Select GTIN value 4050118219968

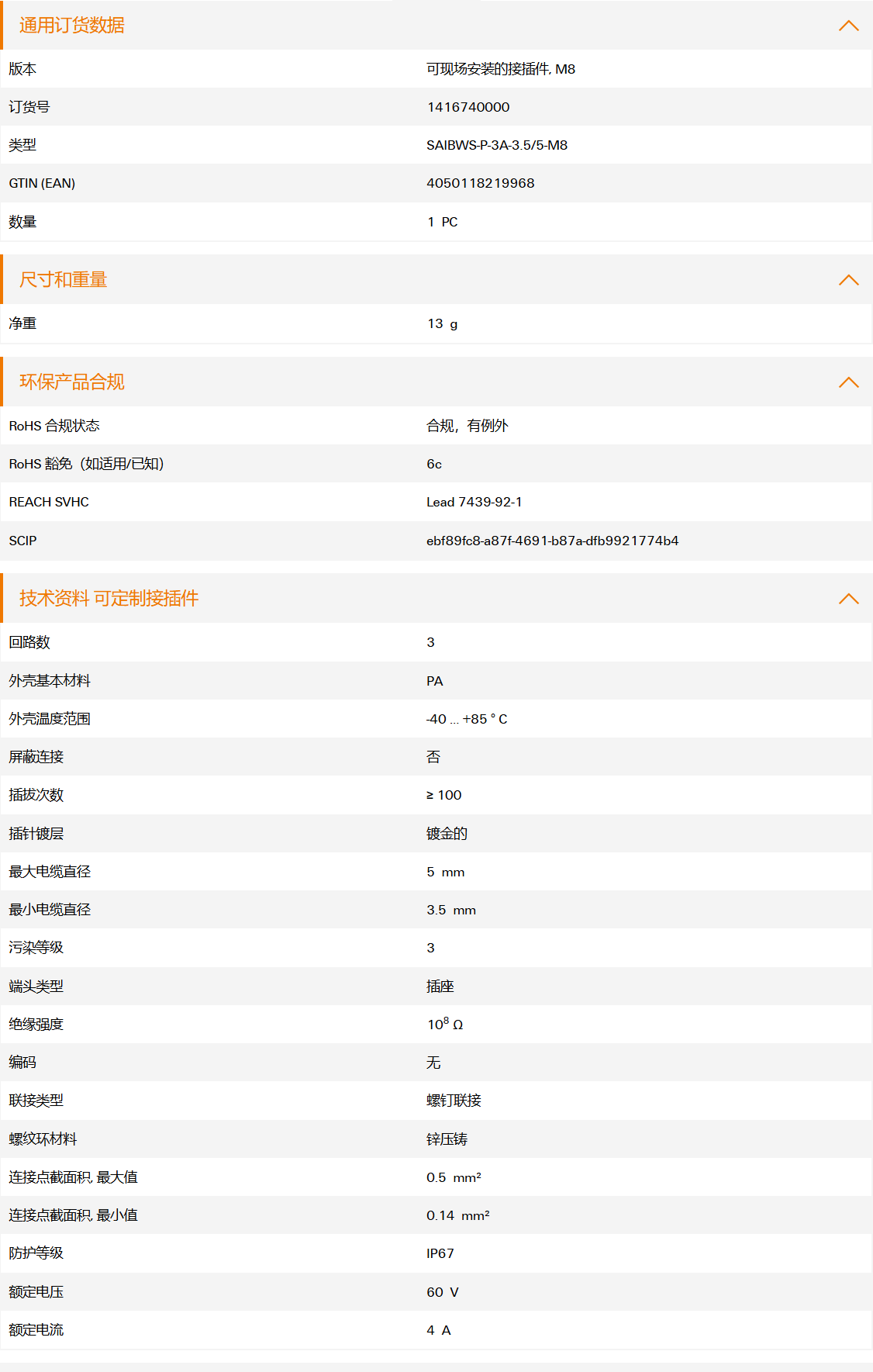coord(481,183)
